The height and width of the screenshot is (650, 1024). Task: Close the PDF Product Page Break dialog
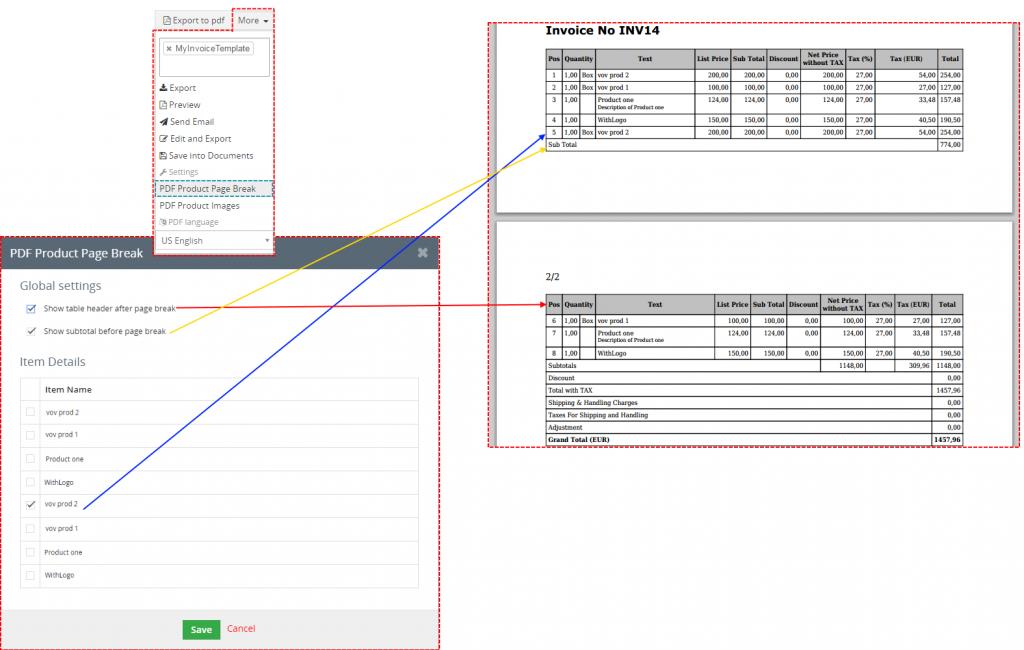pos(422,253)
